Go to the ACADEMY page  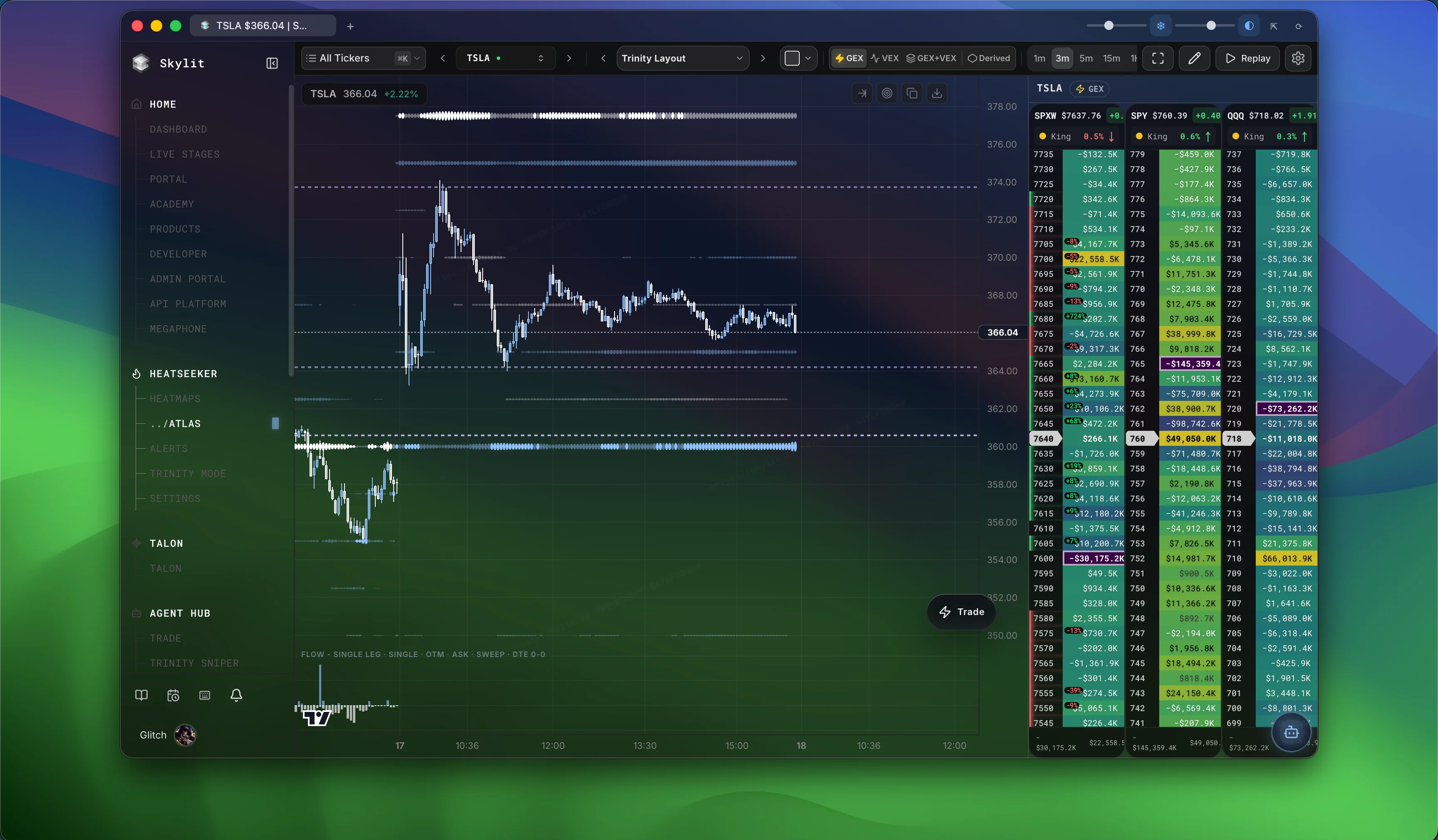click(172, 204)
